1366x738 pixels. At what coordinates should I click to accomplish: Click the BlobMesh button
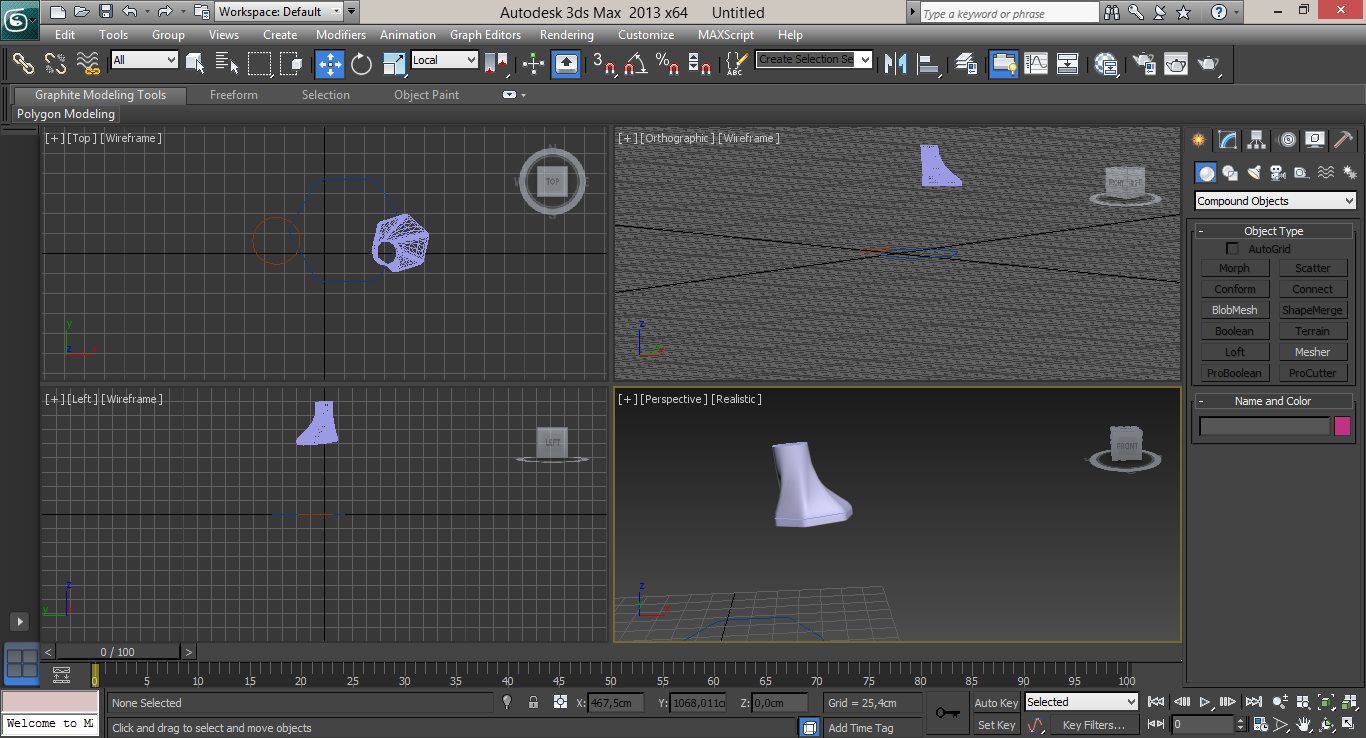point(1235,310)
